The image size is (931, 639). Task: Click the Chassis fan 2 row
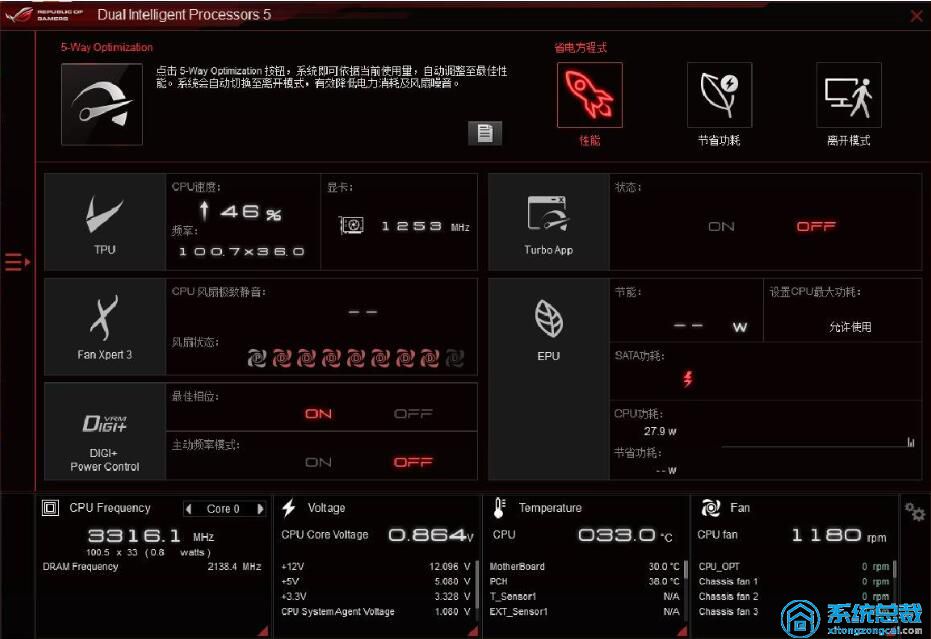(794, 596)
